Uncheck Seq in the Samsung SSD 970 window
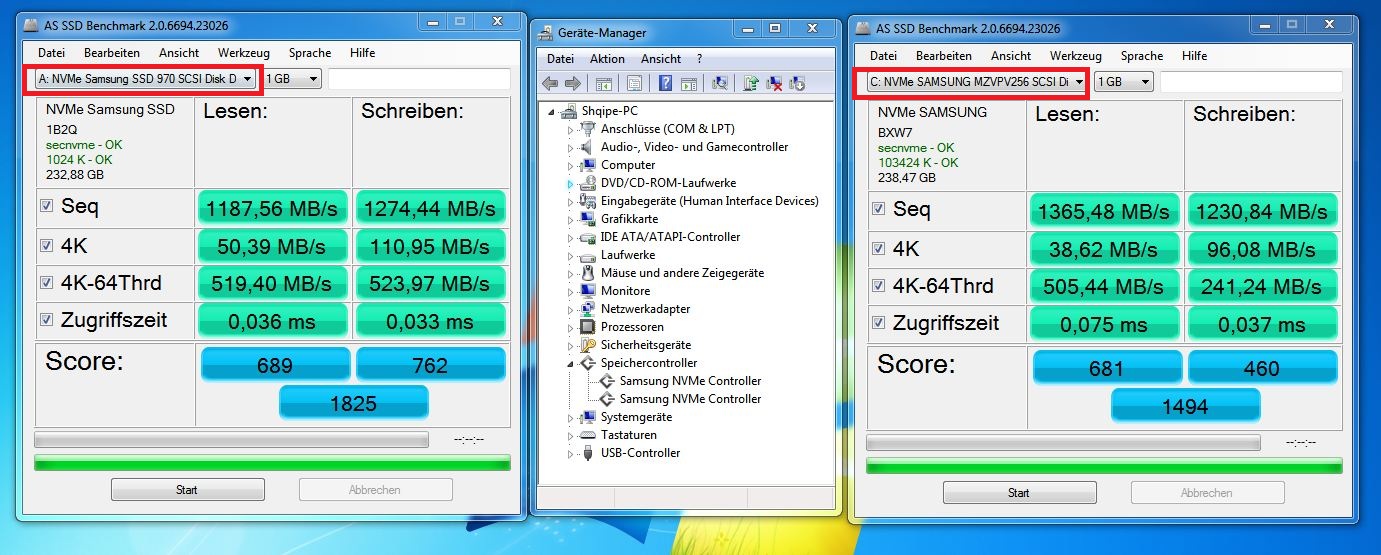Viewport: 1381px width, 555px height. (46, 205)
